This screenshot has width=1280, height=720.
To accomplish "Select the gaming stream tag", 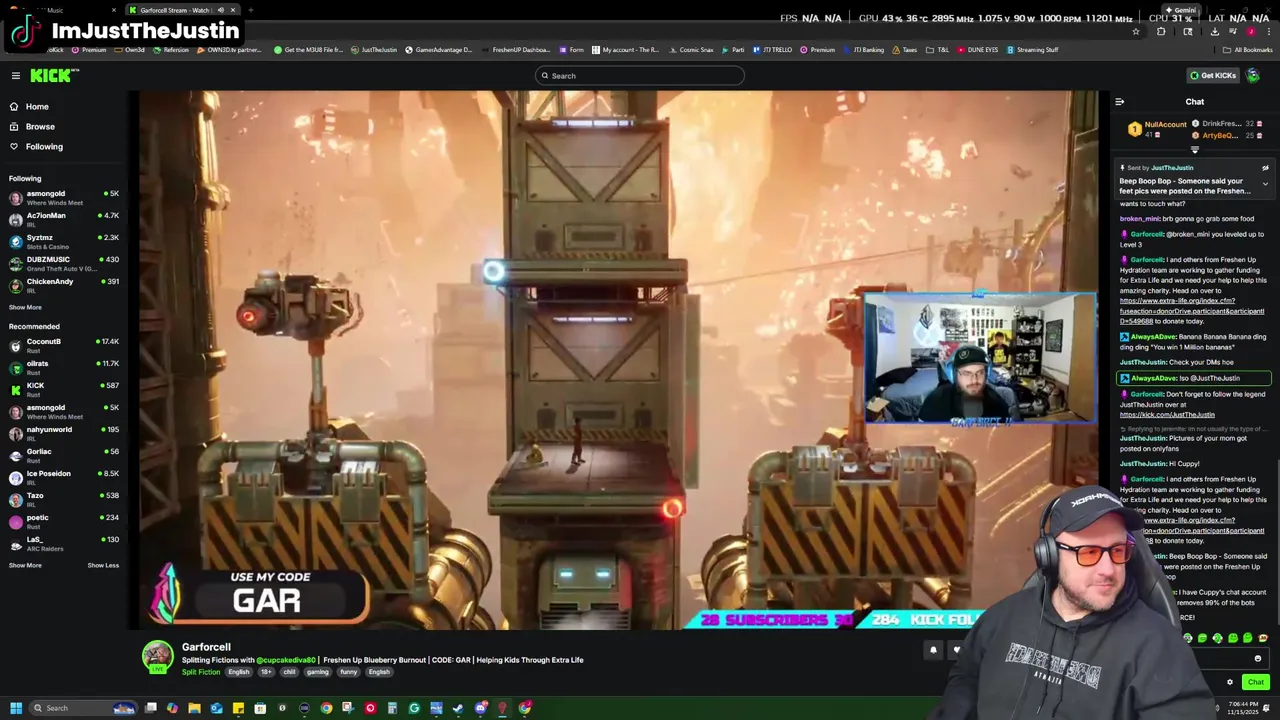I will point(317,672).
